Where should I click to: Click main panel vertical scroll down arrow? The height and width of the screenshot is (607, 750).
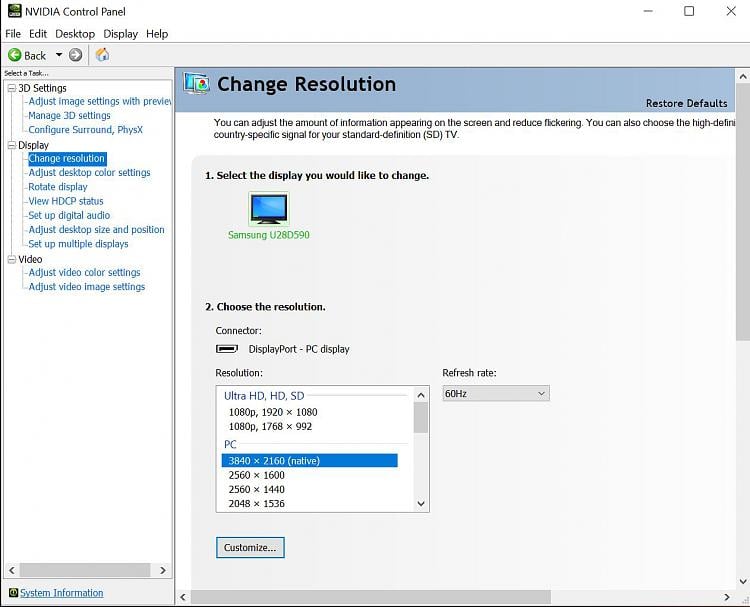point(743,582)
